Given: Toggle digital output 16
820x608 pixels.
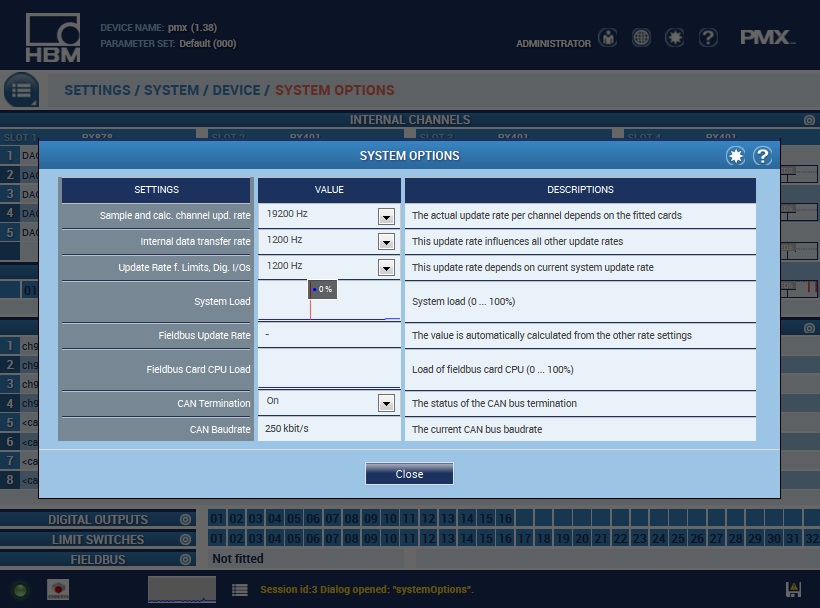Looking at the screenshot, I should [x=505, y=519].
